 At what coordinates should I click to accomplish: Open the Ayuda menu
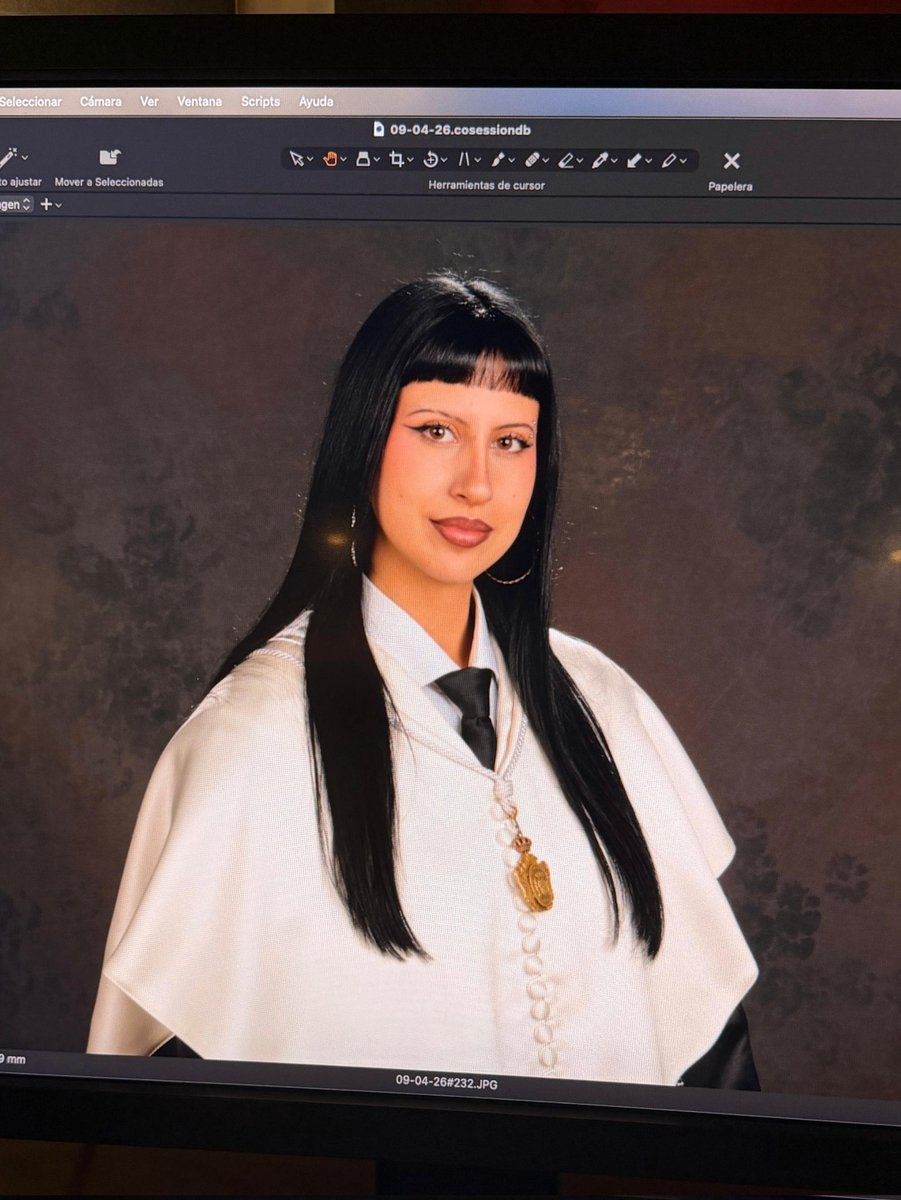point(316,101)
